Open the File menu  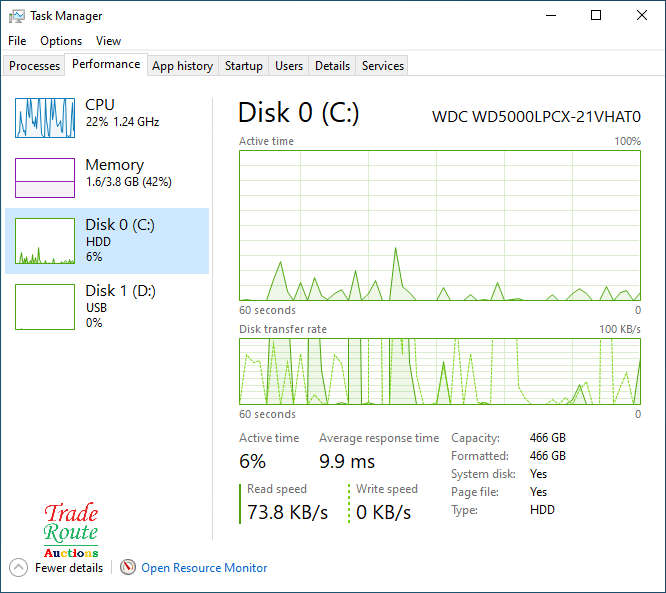(17, 41)
